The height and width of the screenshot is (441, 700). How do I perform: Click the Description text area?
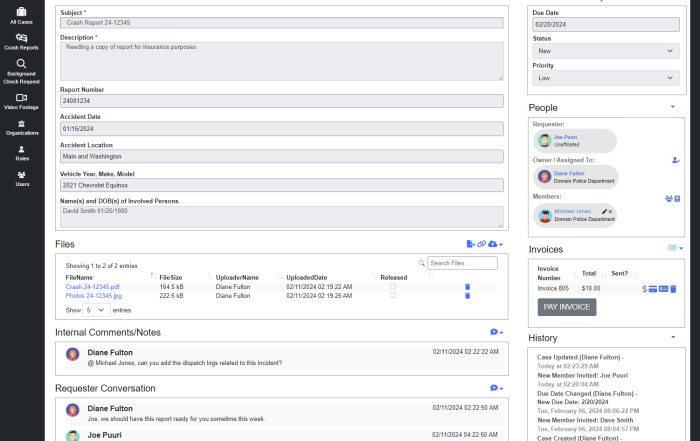click(282, 61)
